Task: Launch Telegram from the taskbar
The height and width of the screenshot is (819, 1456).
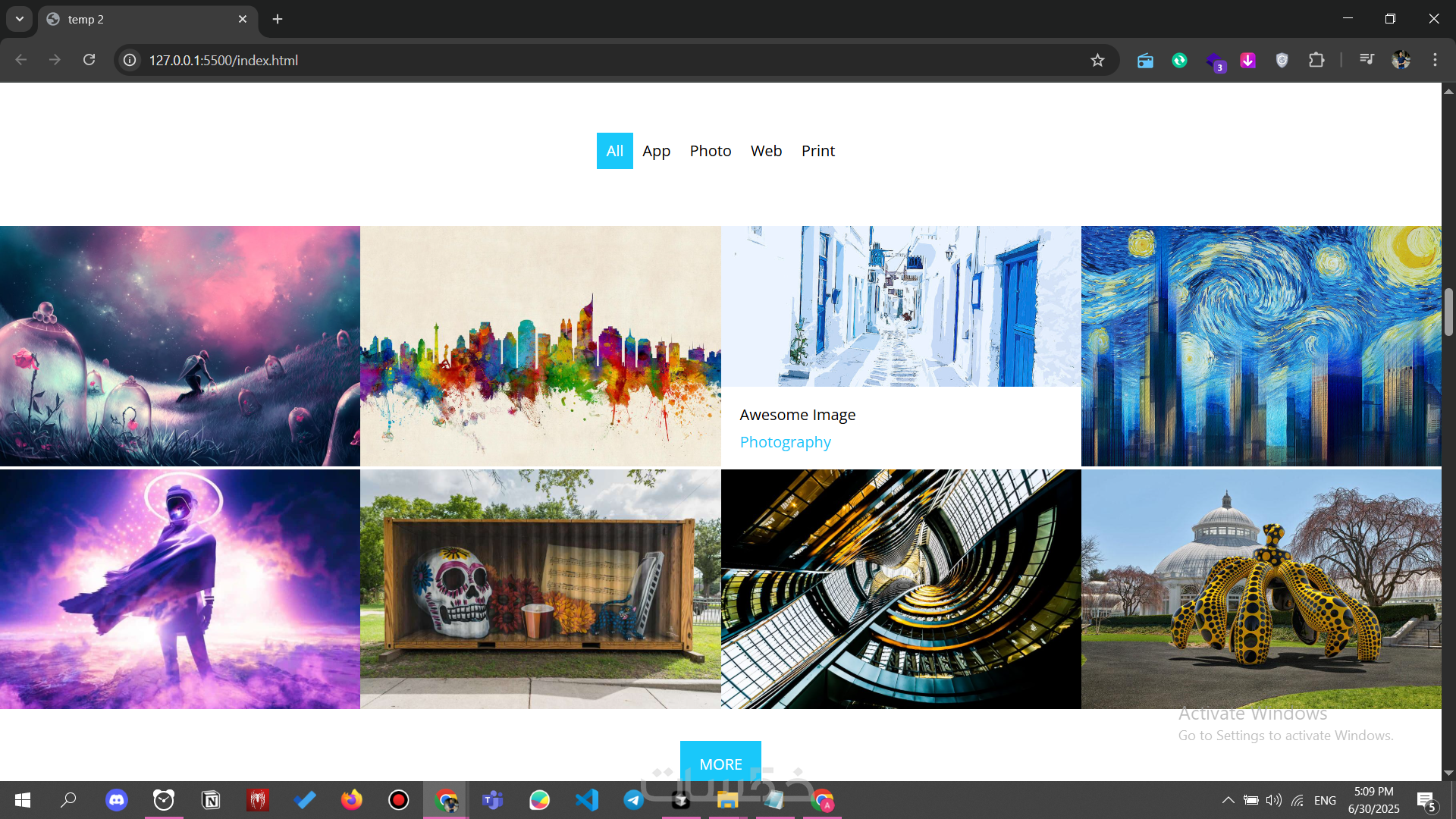Action: coord(633,800)
